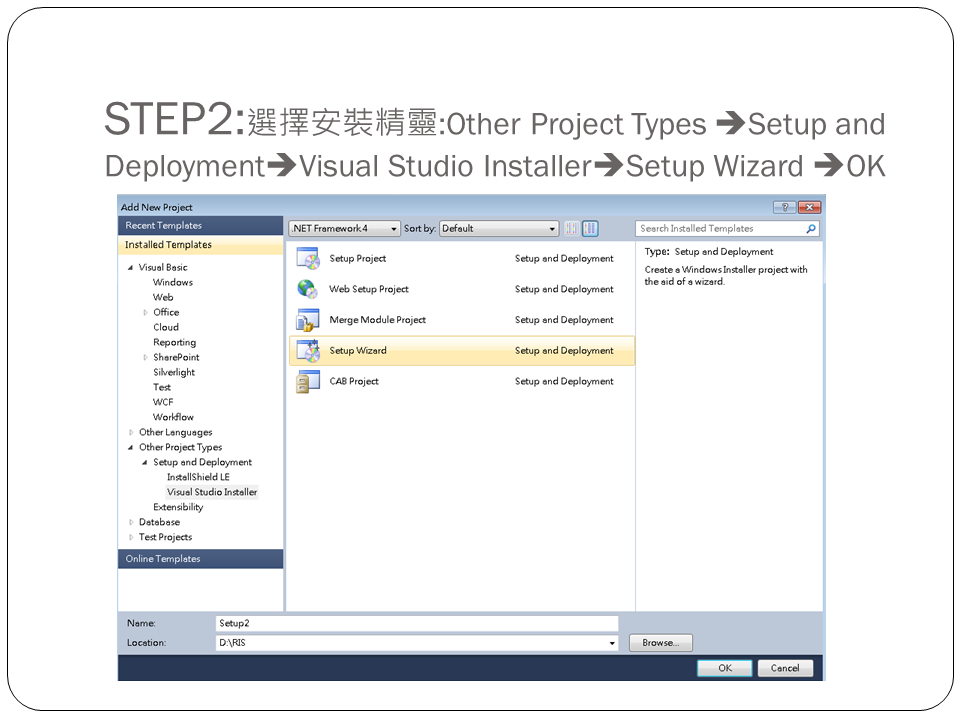
Task: Open the Recent Templates section
Action: [x=200, y=225]
